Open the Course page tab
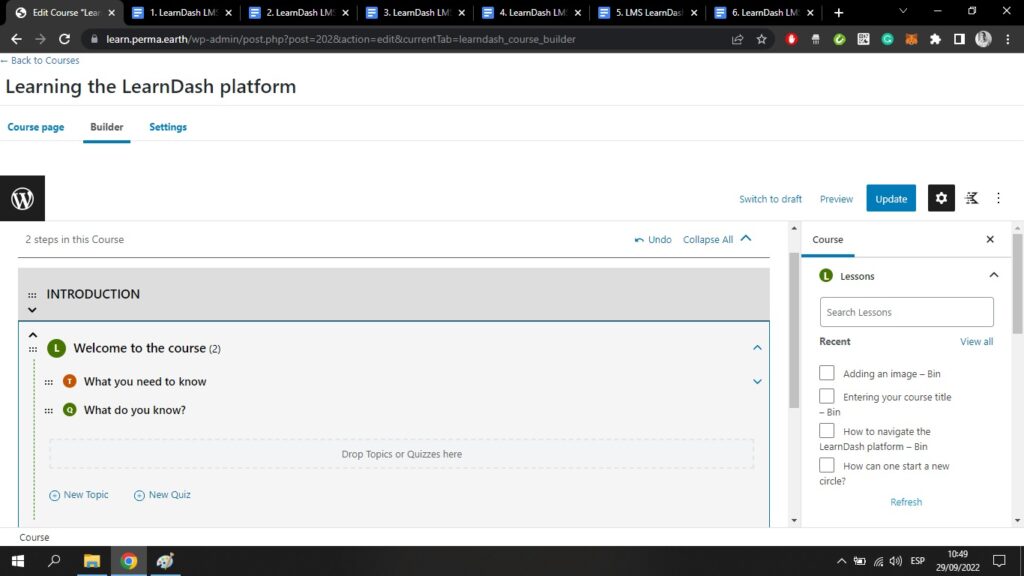1024x576 pixels. click(36, 127)
